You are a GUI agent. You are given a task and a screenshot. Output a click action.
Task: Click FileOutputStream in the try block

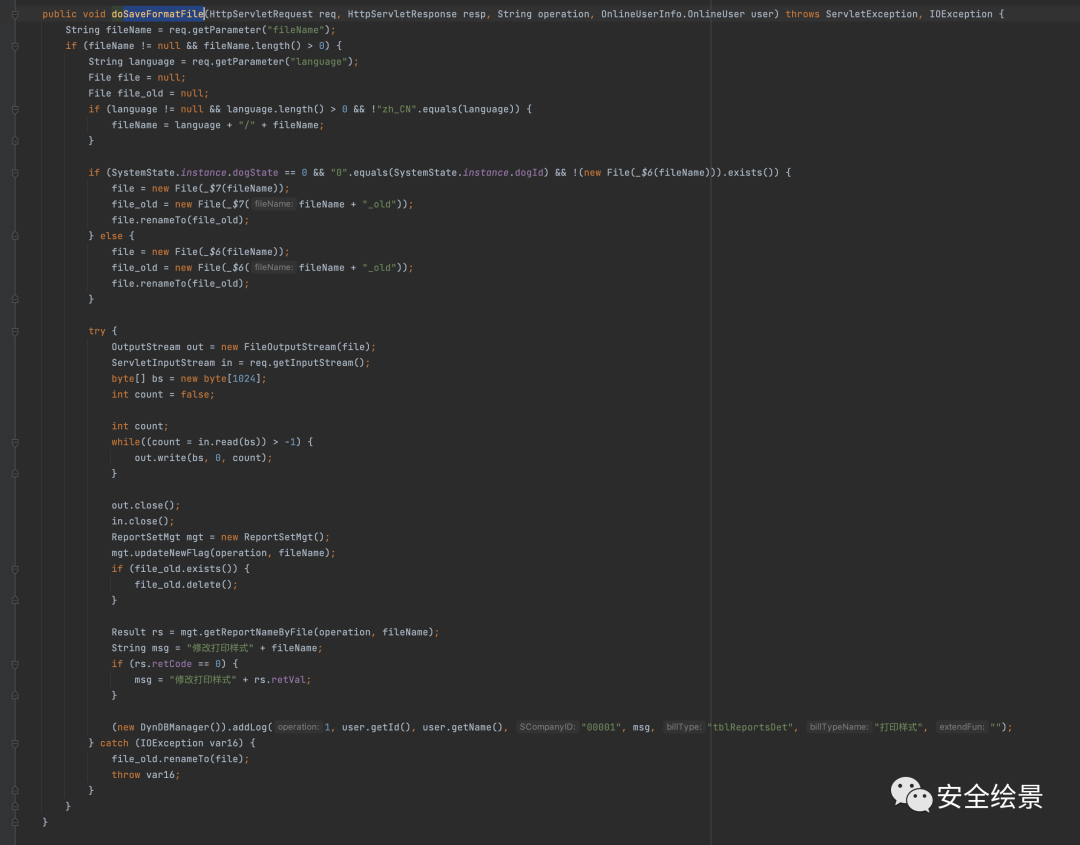(289, 347)
